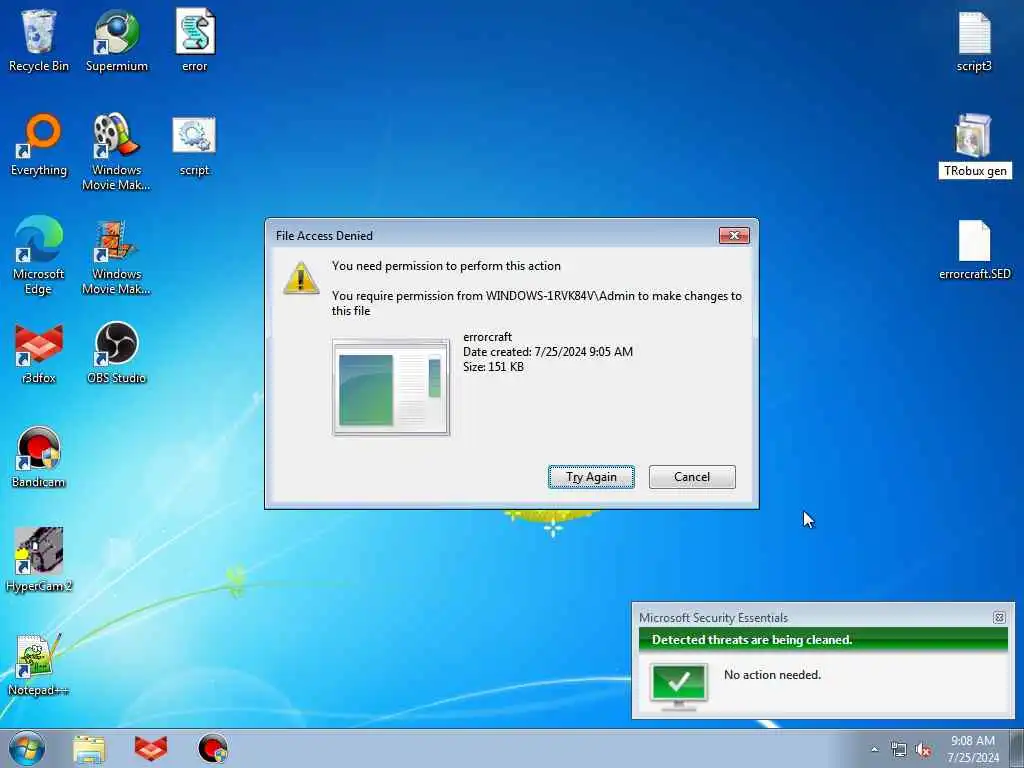
Task: Click Cancel in the File Access Denied dialog
Action: [x=692, y=477]
